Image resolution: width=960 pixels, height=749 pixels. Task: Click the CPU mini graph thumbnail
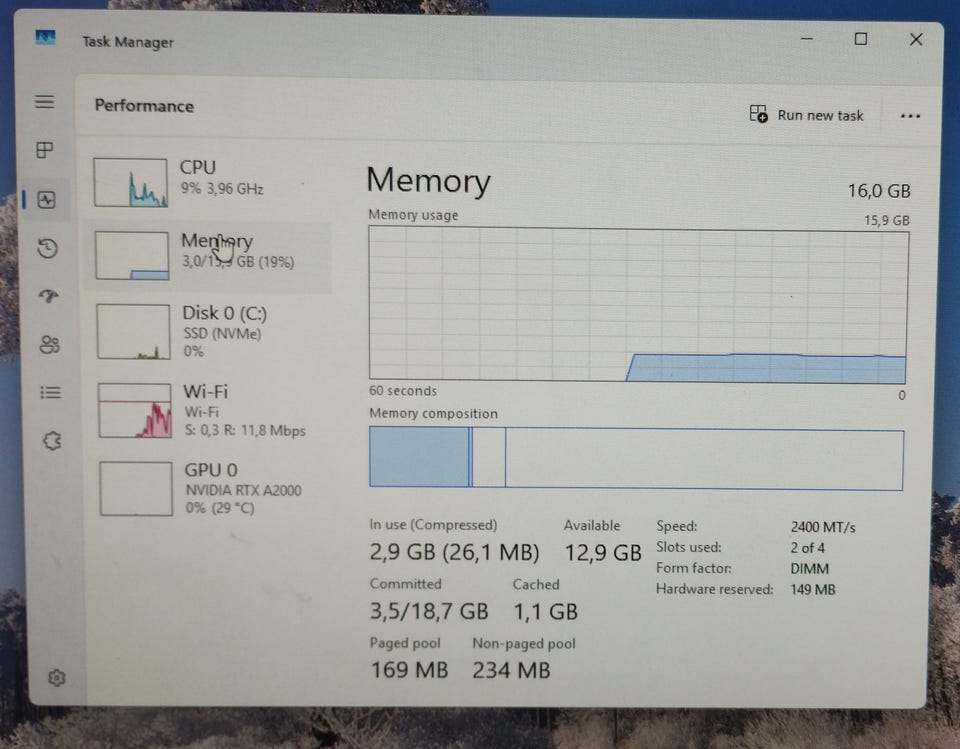(x=130, y=182)
